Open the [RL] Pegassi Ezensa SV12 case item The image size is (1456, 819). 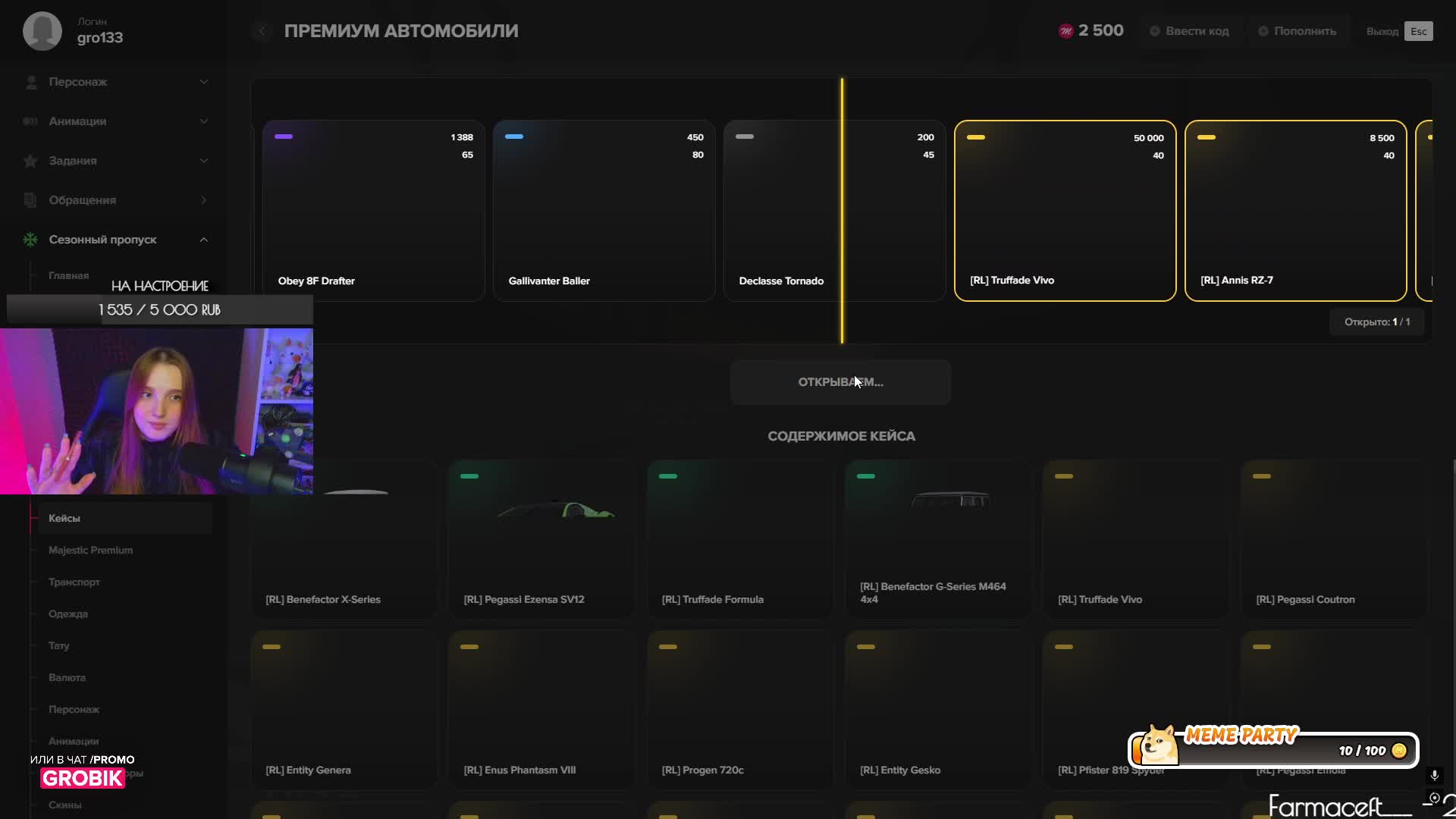coord(541,539)
